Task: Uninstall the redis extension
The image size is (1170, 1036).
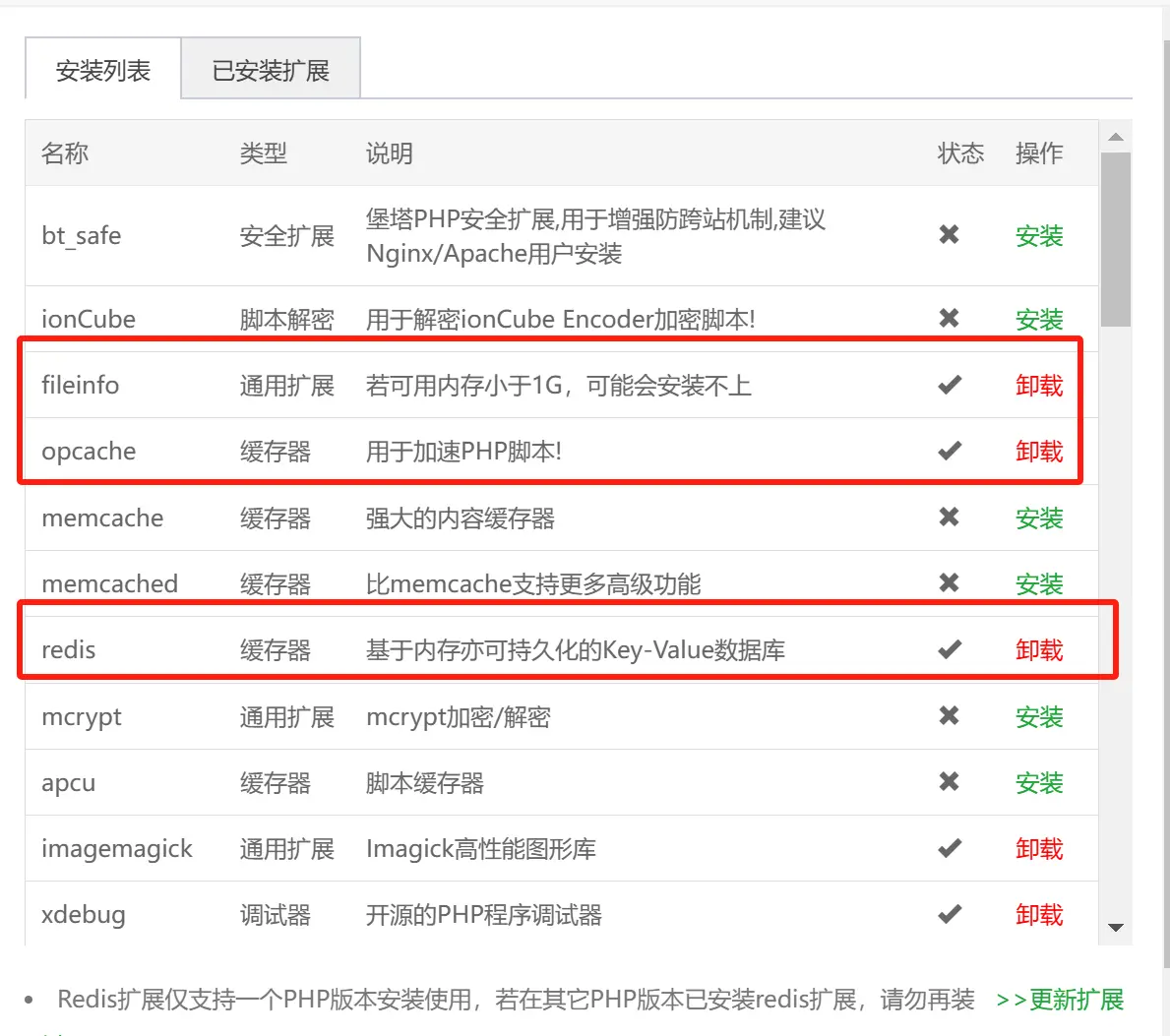Action: click(x=1038, y=650)
